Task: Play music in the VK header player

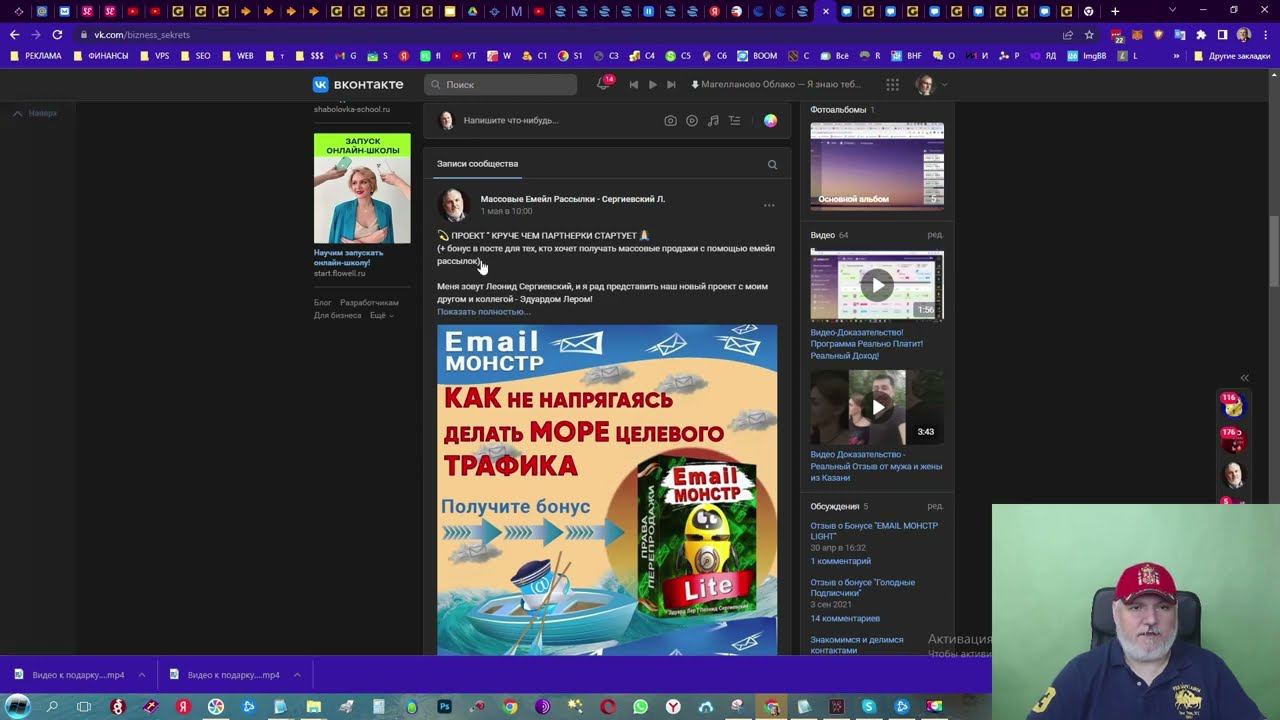Action: pyautogui.click(x=652, y=85)
